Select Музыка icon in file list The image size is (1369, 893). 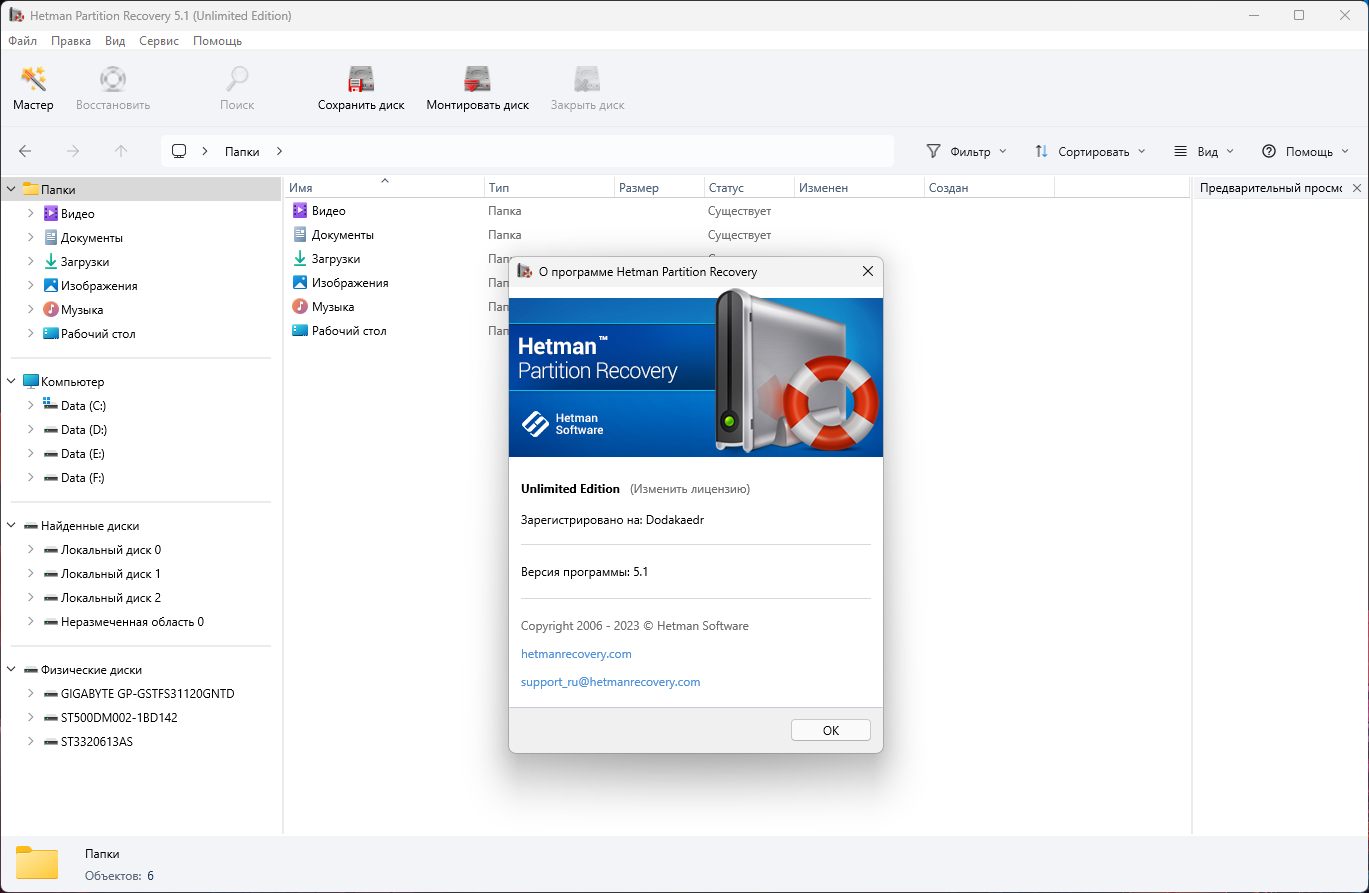300,307
